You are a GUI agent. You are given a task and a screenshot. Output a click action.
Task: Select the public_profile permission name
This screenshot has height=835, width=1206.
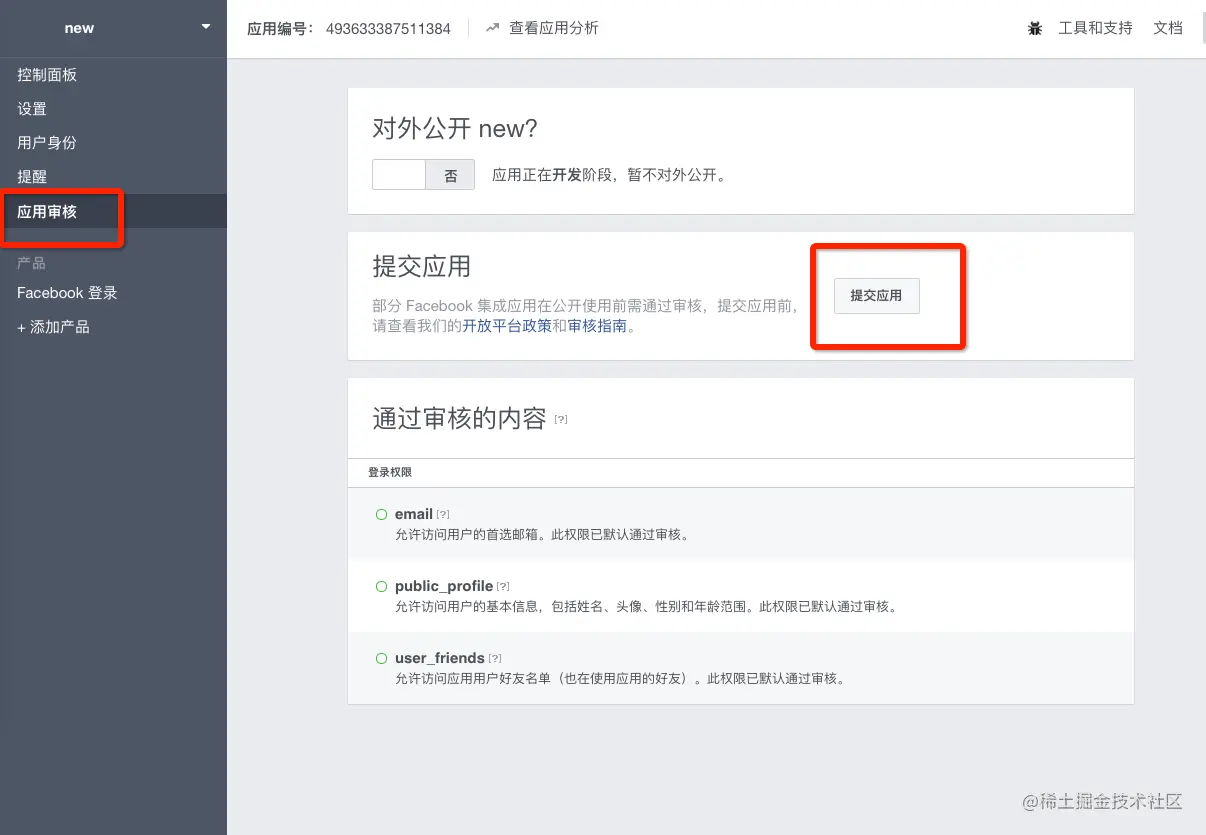coord(444,586)
